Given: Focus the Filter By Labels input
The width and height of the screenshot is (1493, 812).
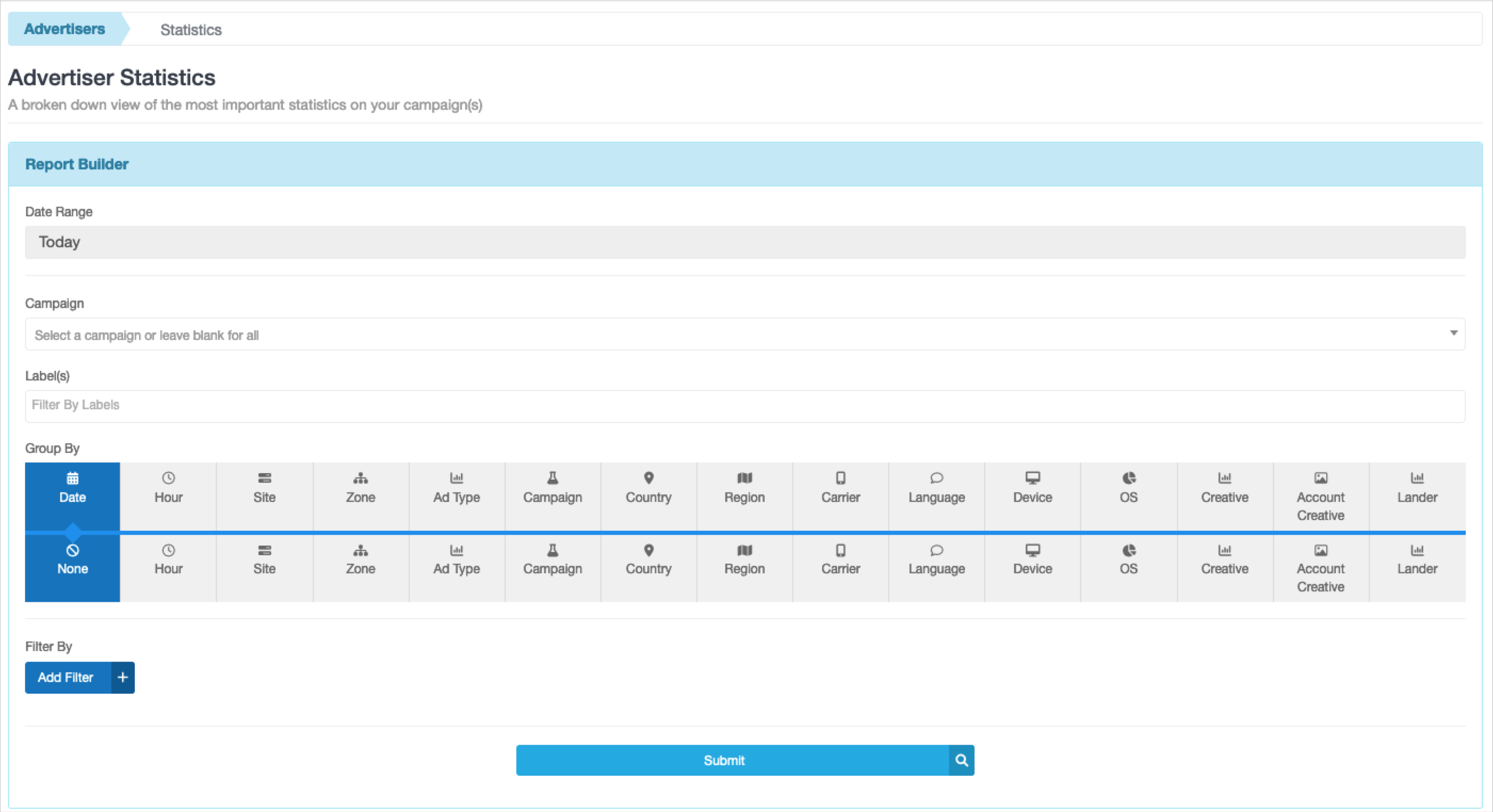Looking at the screenshot, I should (745, 405).
